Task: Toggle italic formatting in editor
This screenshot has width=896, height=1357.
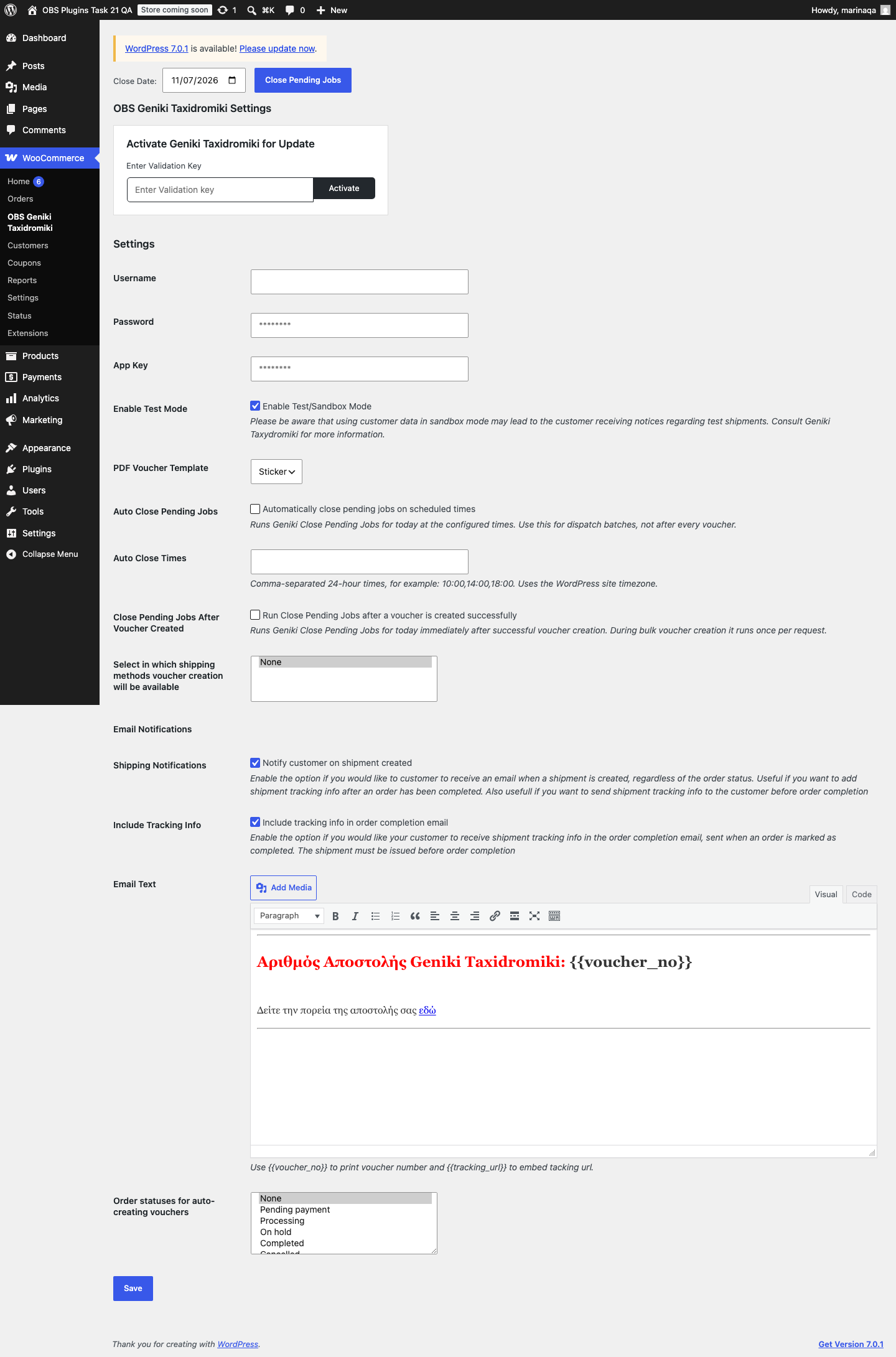Action: pos(355,916)
